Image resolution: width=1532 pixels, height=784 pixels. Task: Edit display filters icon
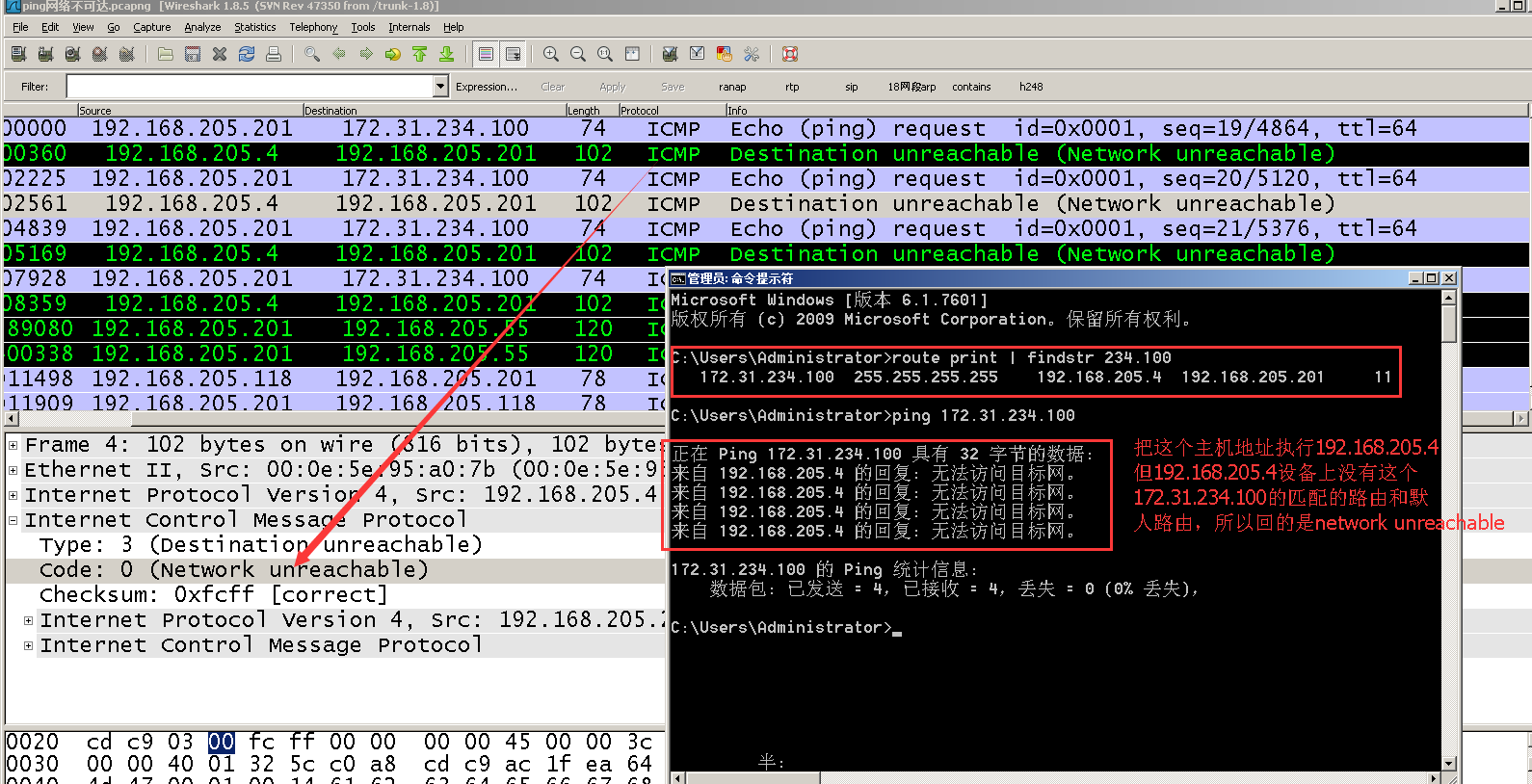pos(698,54)
